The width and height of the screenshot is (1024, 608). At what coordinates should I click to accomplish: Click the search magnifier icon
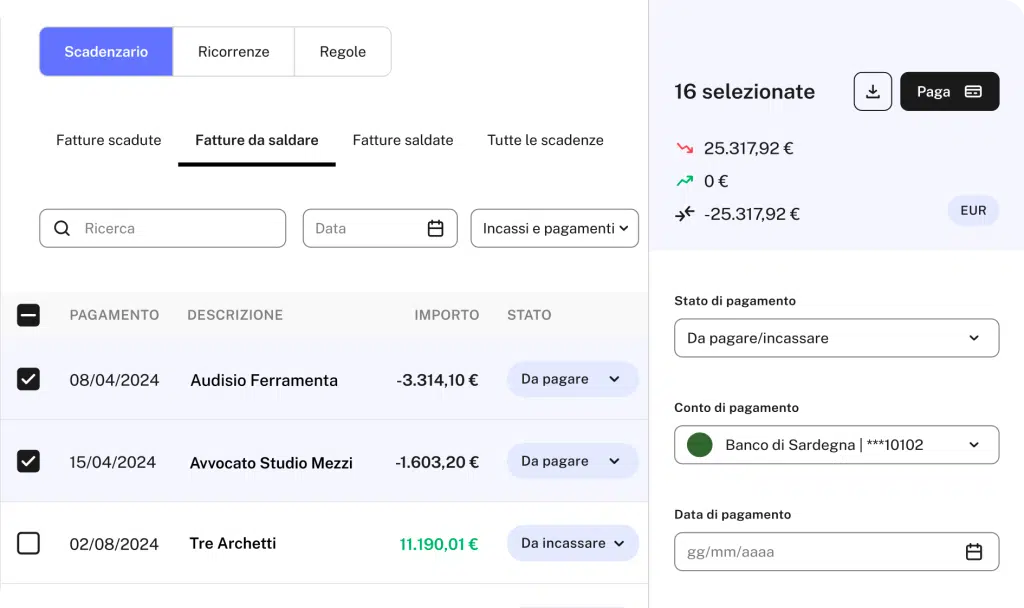62,228
